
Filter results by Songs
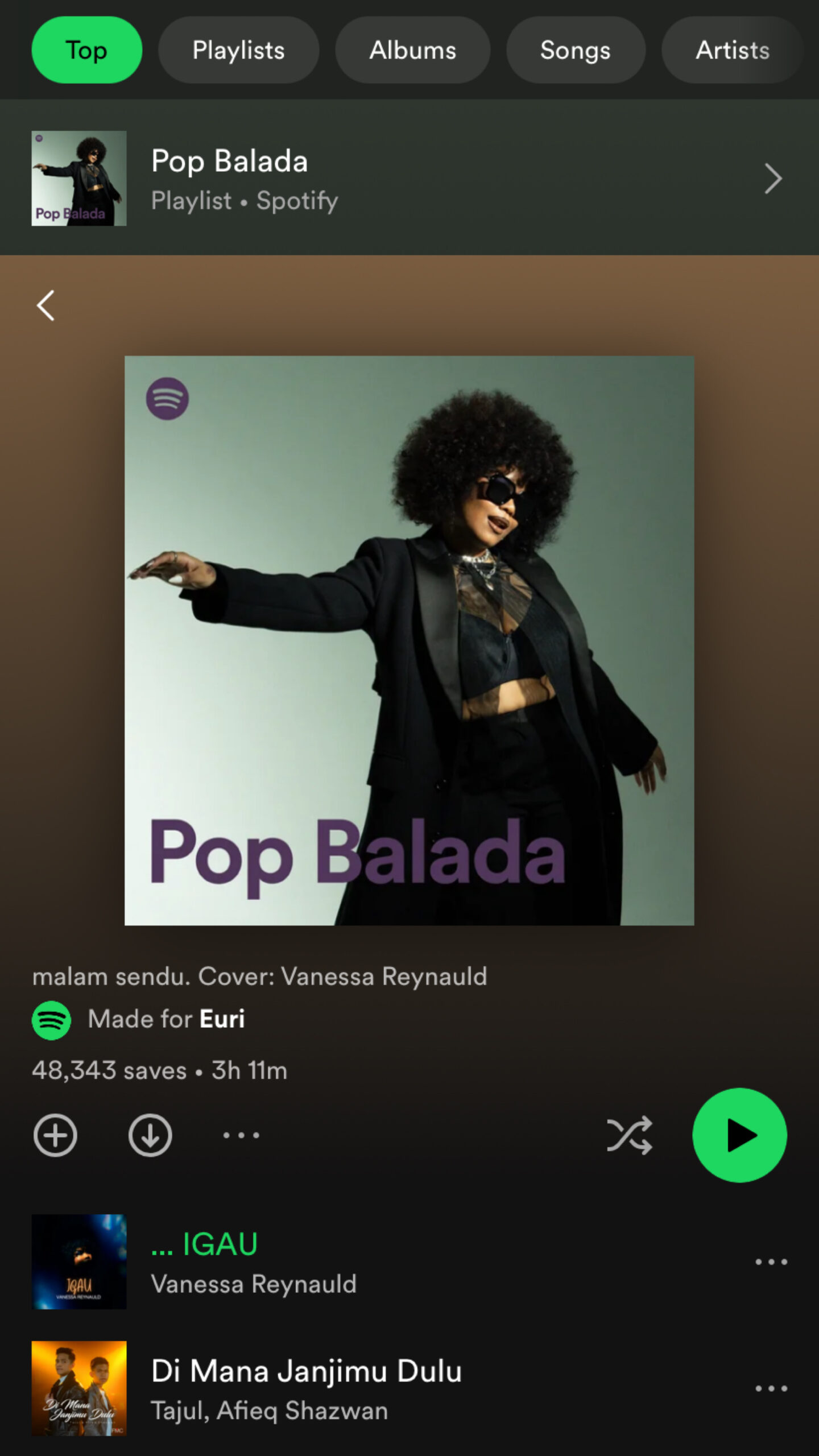576,50
